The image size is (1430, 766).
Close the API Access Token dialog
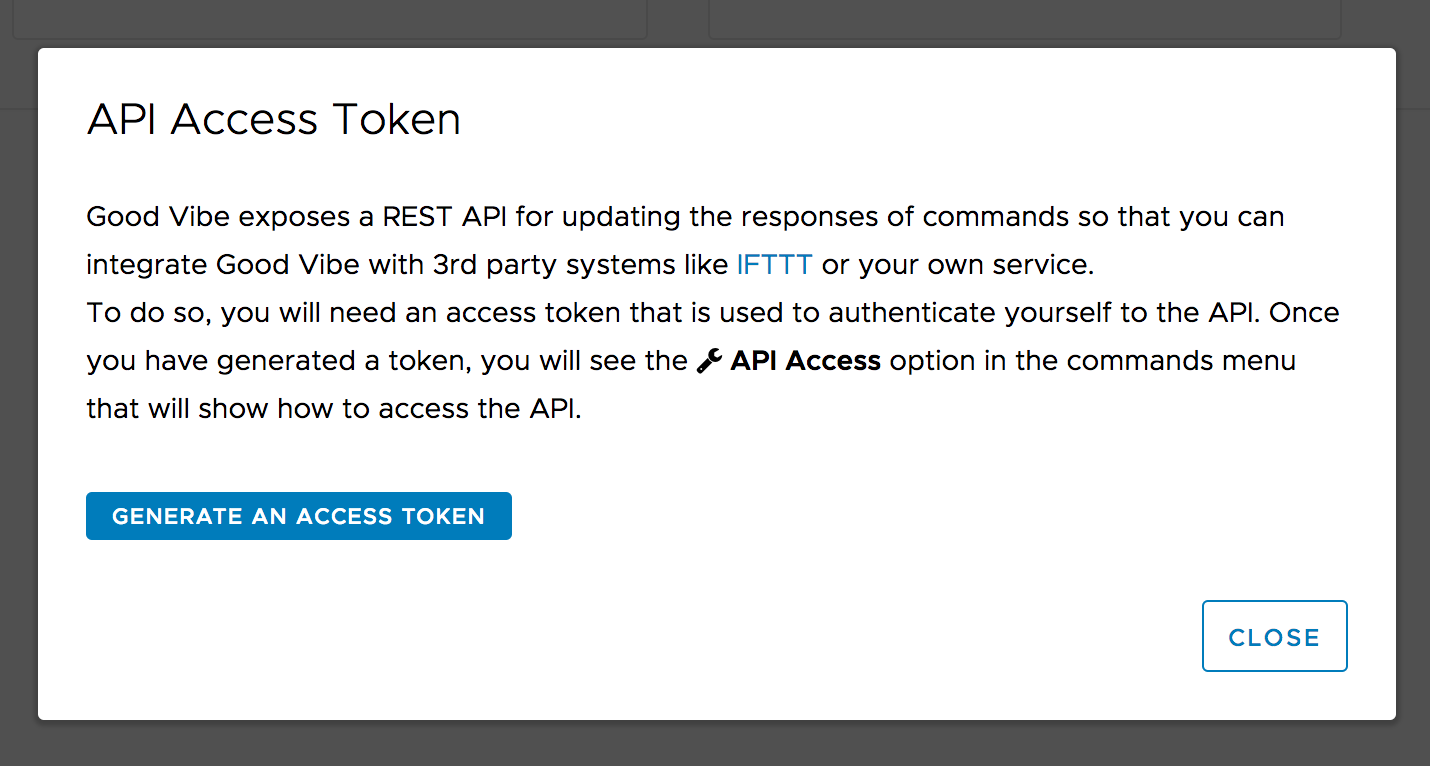point(1274,637)
